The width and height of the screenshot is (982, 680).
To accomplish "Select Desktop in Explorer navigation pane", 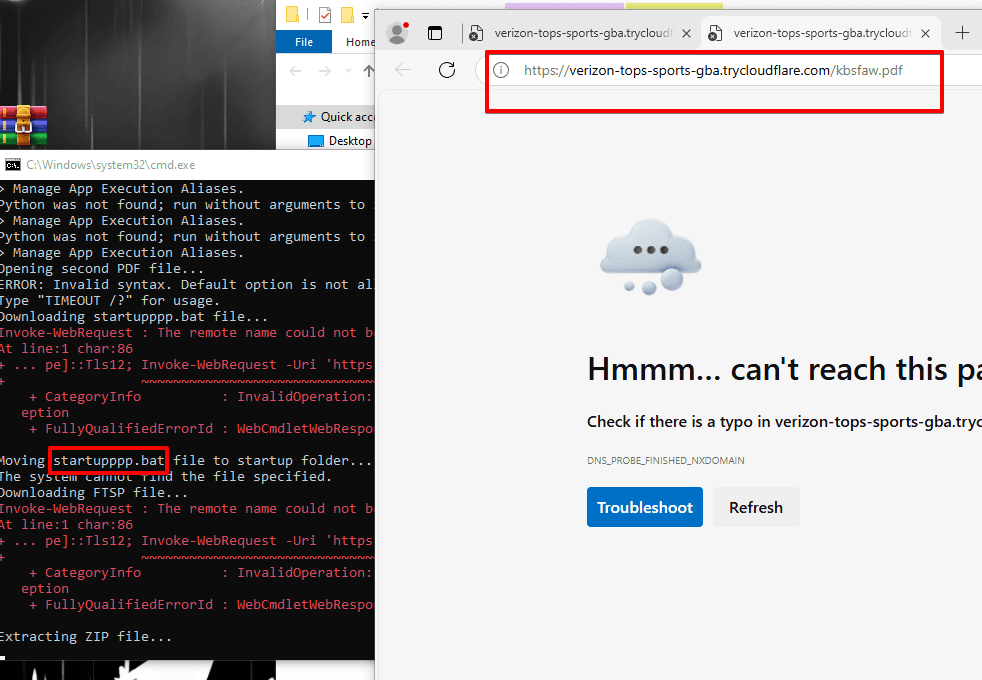I will [349, 141].
